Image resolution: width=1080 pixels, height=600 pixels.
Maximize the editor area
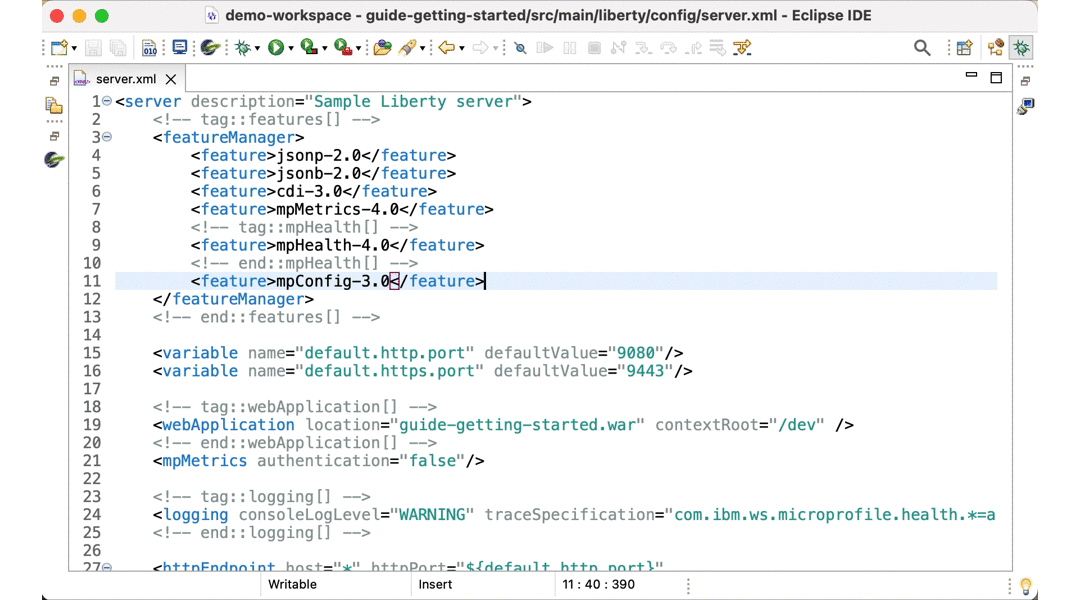996,78
